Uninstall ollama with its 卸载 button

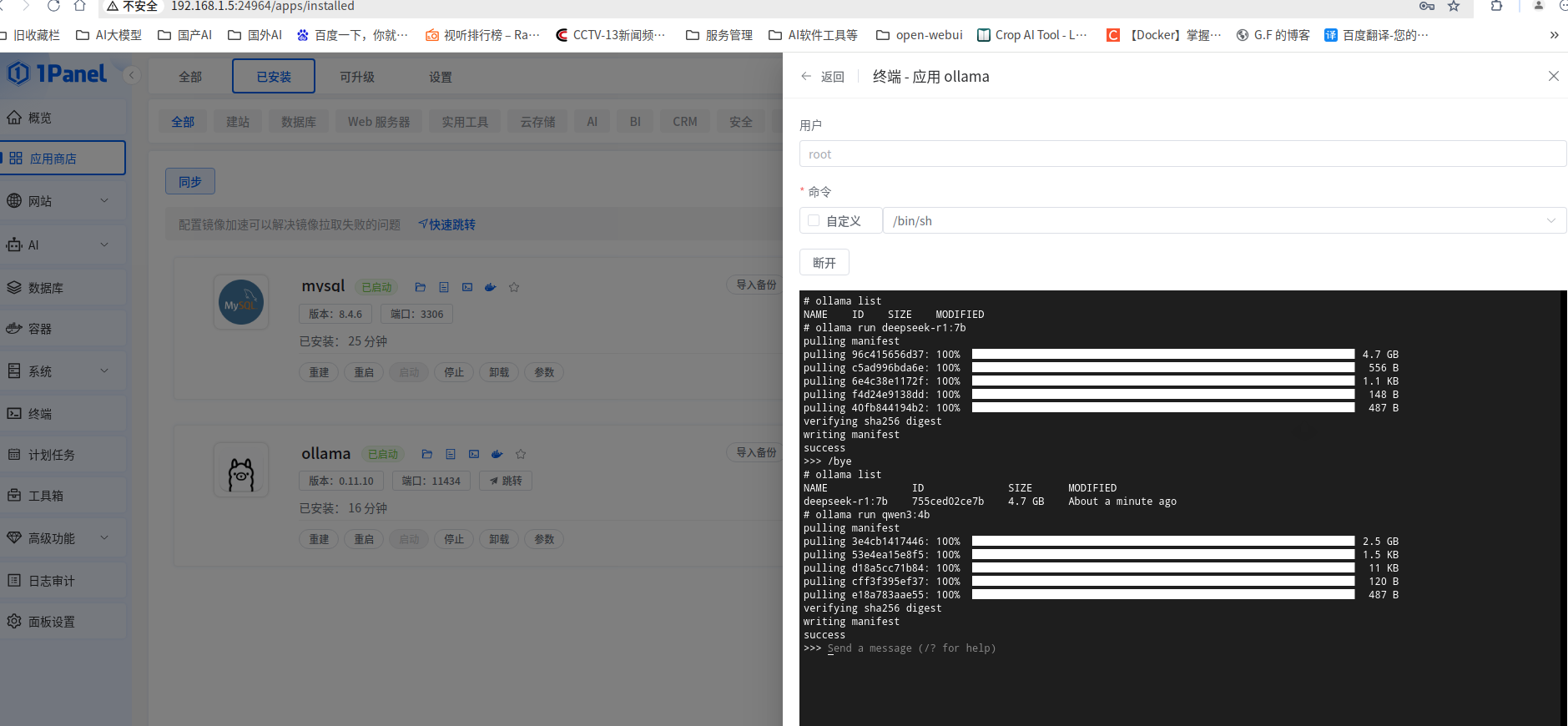coord(499,539)
